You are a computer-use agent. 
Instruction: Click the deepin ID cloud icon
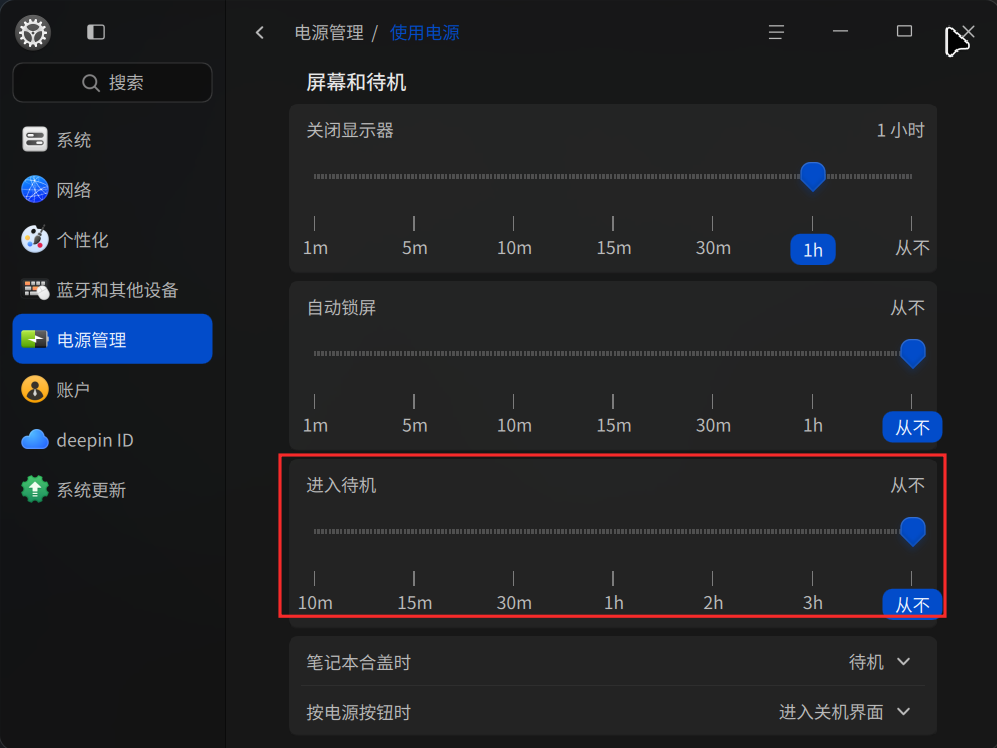[34, 440]
